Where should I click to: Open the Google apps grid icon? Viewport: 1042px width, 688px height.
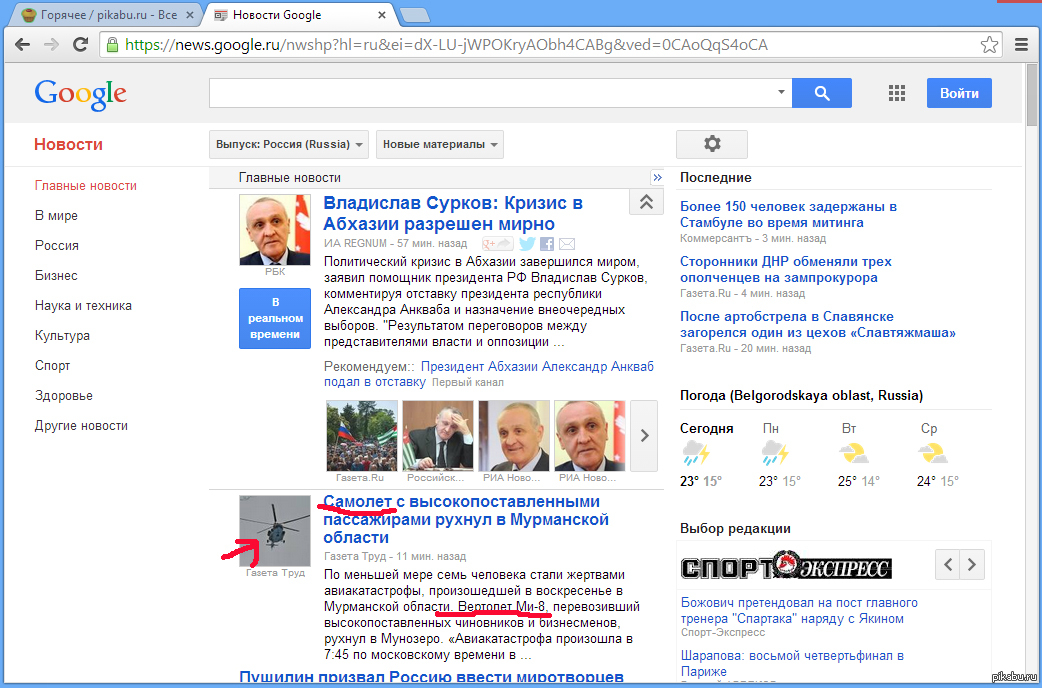pyautogui.click(x=897, y=93)
